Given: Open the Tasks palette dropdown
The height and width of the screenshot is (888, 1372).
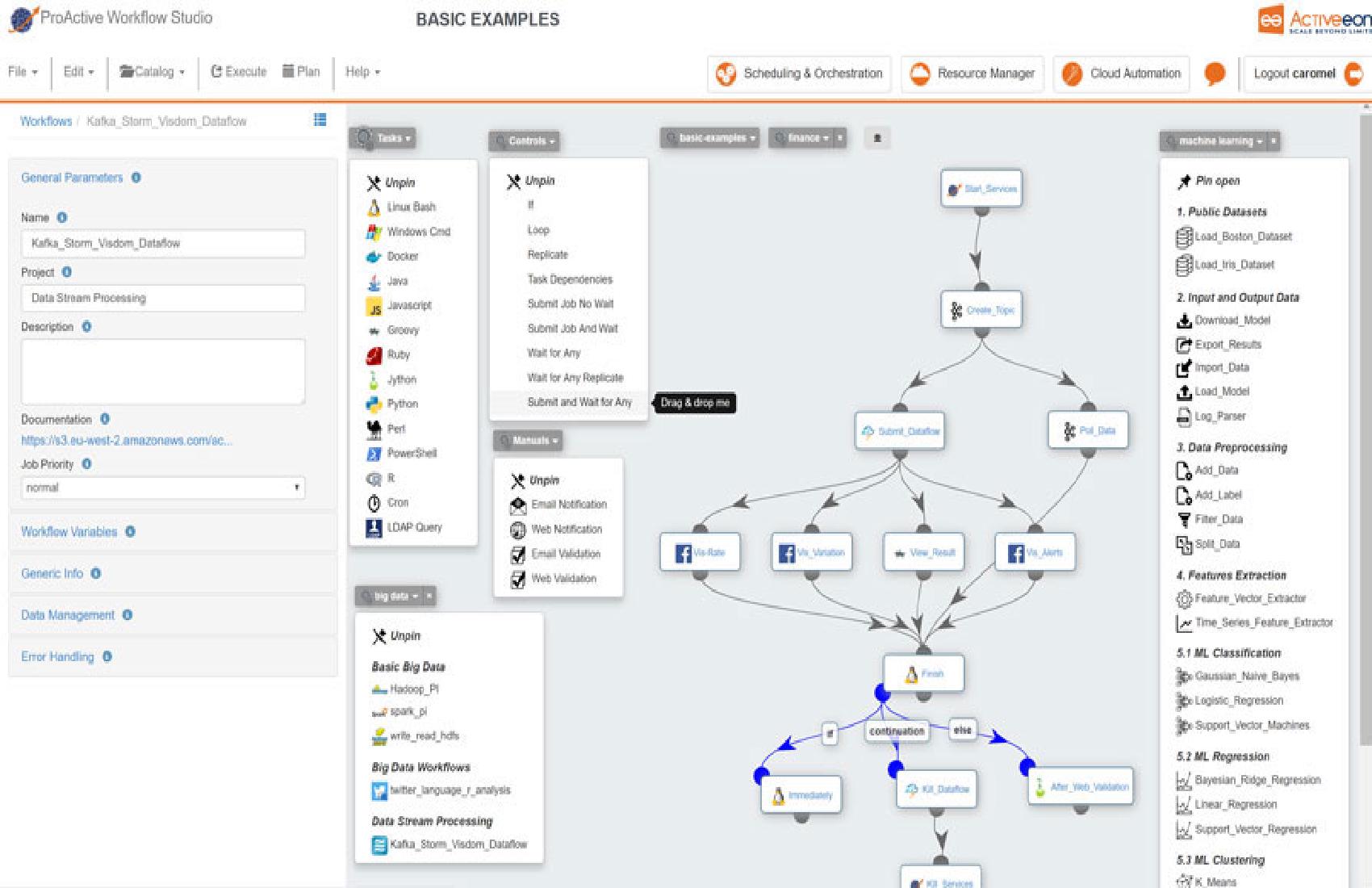Looking at the screenshot, I should (x=384, y=138).
